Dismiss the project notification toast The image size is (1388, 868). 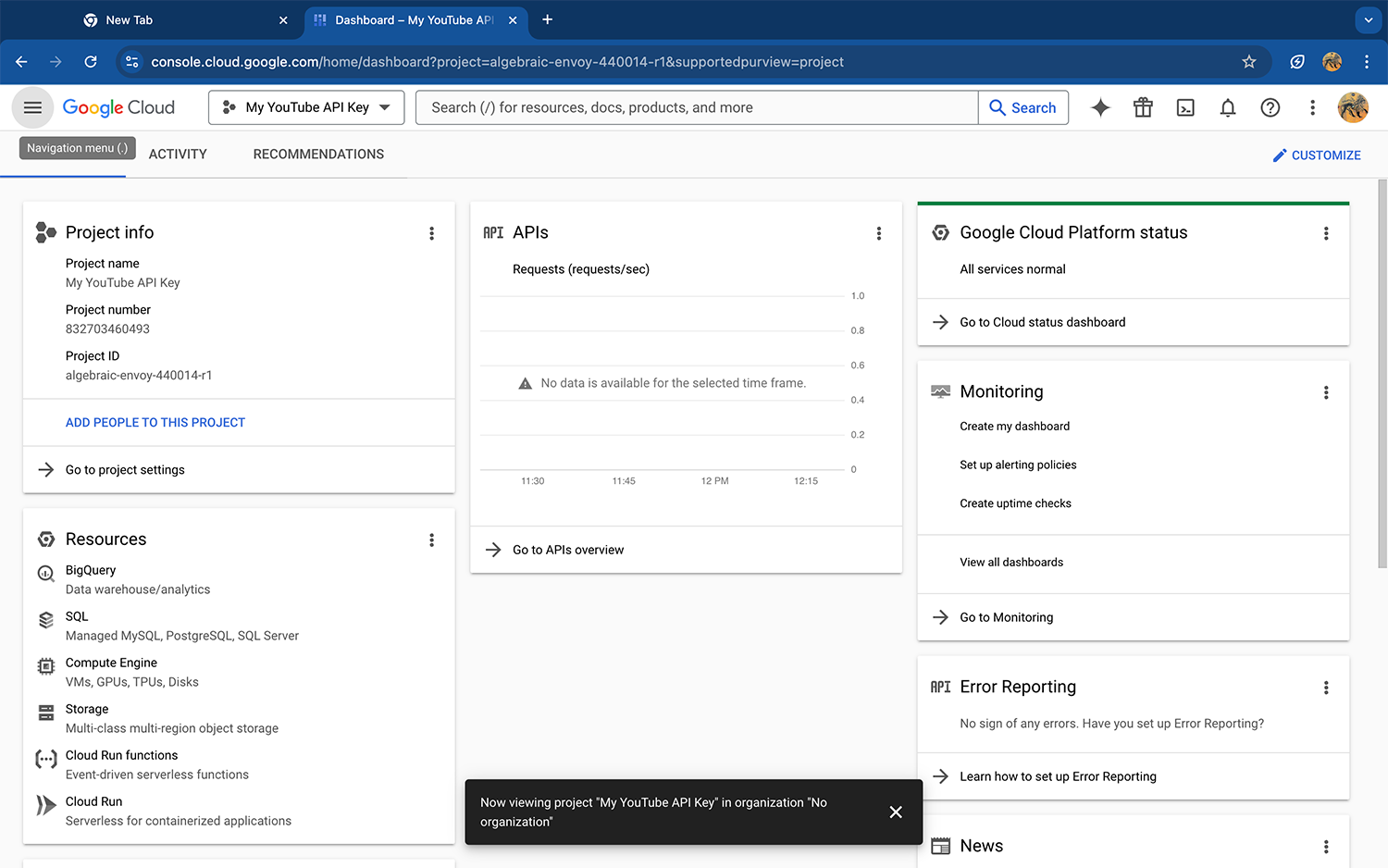(896, 812)
